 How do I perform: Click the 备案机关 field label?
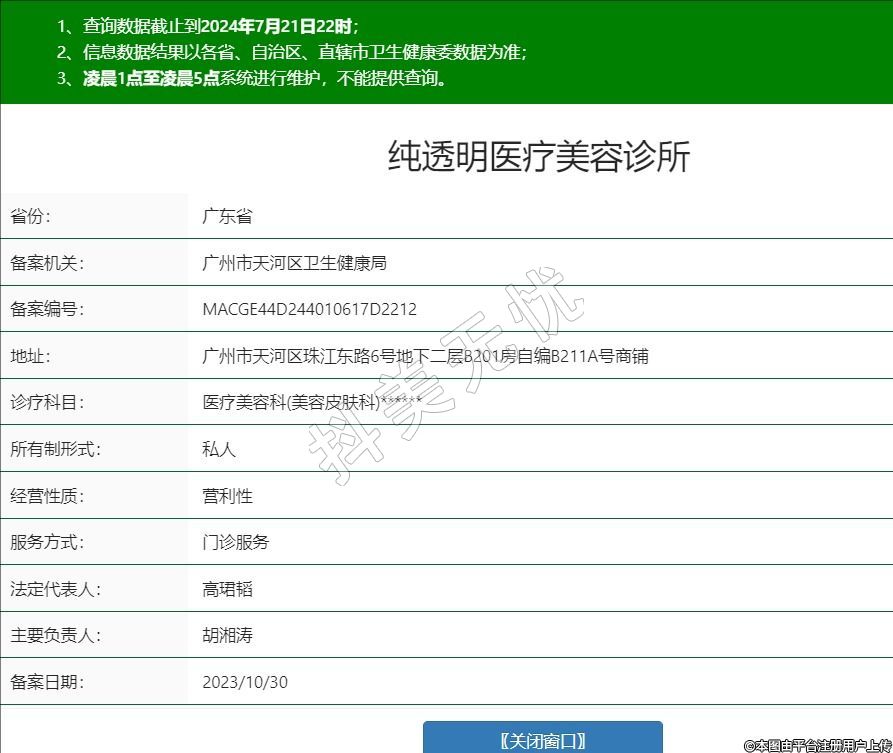point(47,263)
